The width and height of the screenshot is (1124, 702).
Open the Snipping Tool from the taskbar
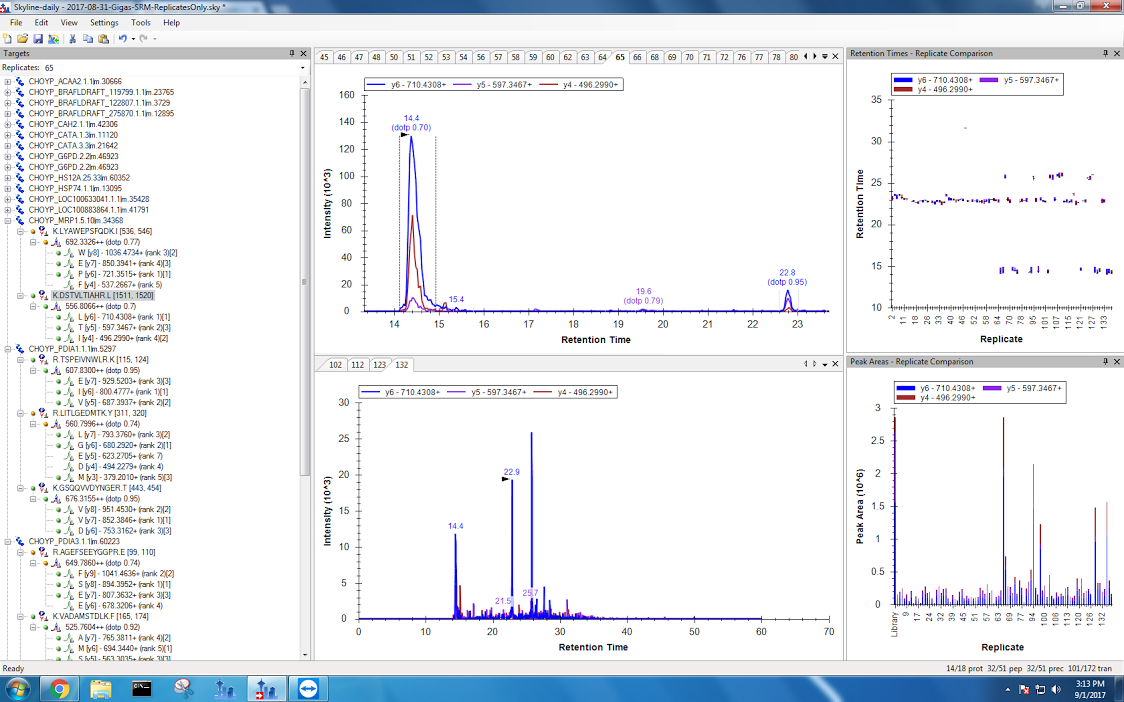point(183,688)
